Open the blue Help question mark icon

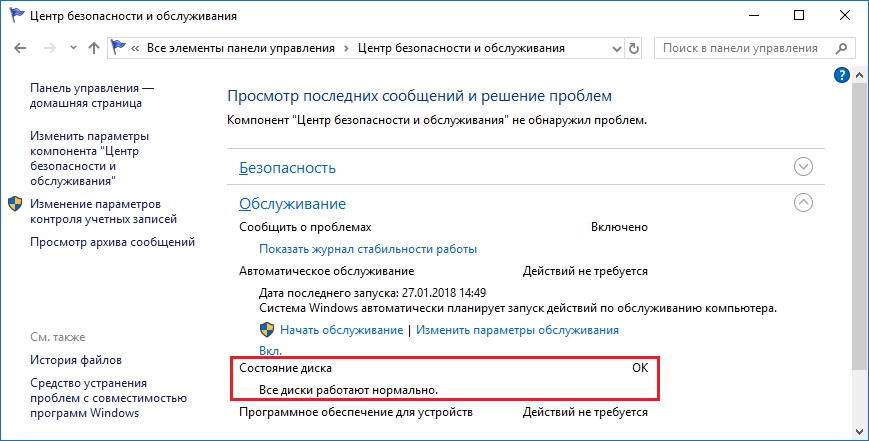point(841,75)
